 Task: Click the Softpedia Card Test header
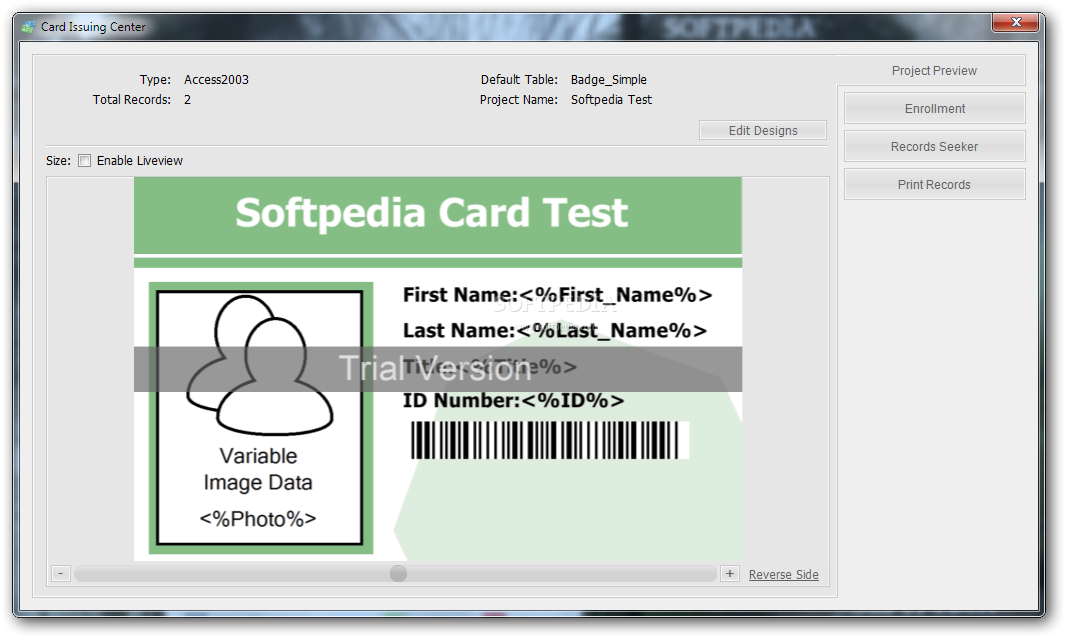click(x=431, y=213)
